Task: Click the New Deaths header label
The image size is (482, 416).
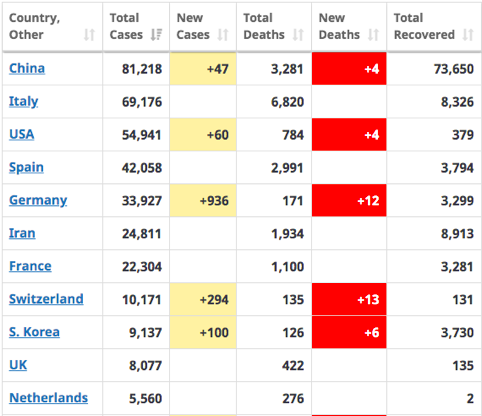Action: coord(339,26)
